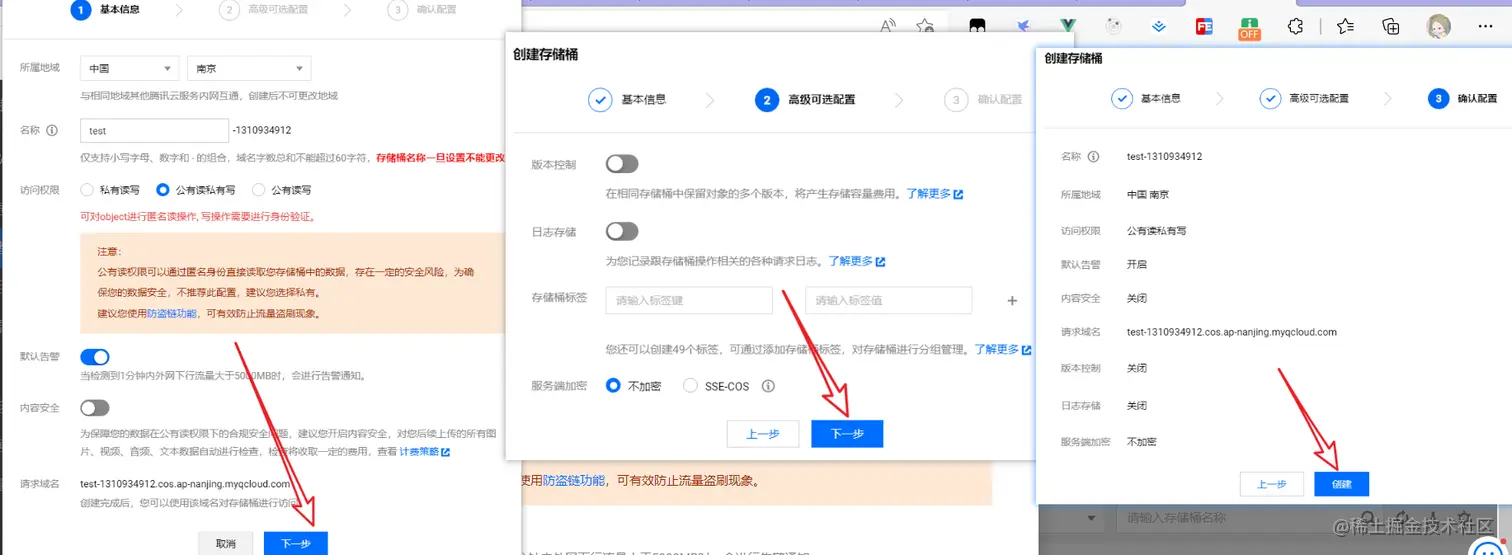Click the 请输入标签值 input field
1512x555 pixels.
889,300
